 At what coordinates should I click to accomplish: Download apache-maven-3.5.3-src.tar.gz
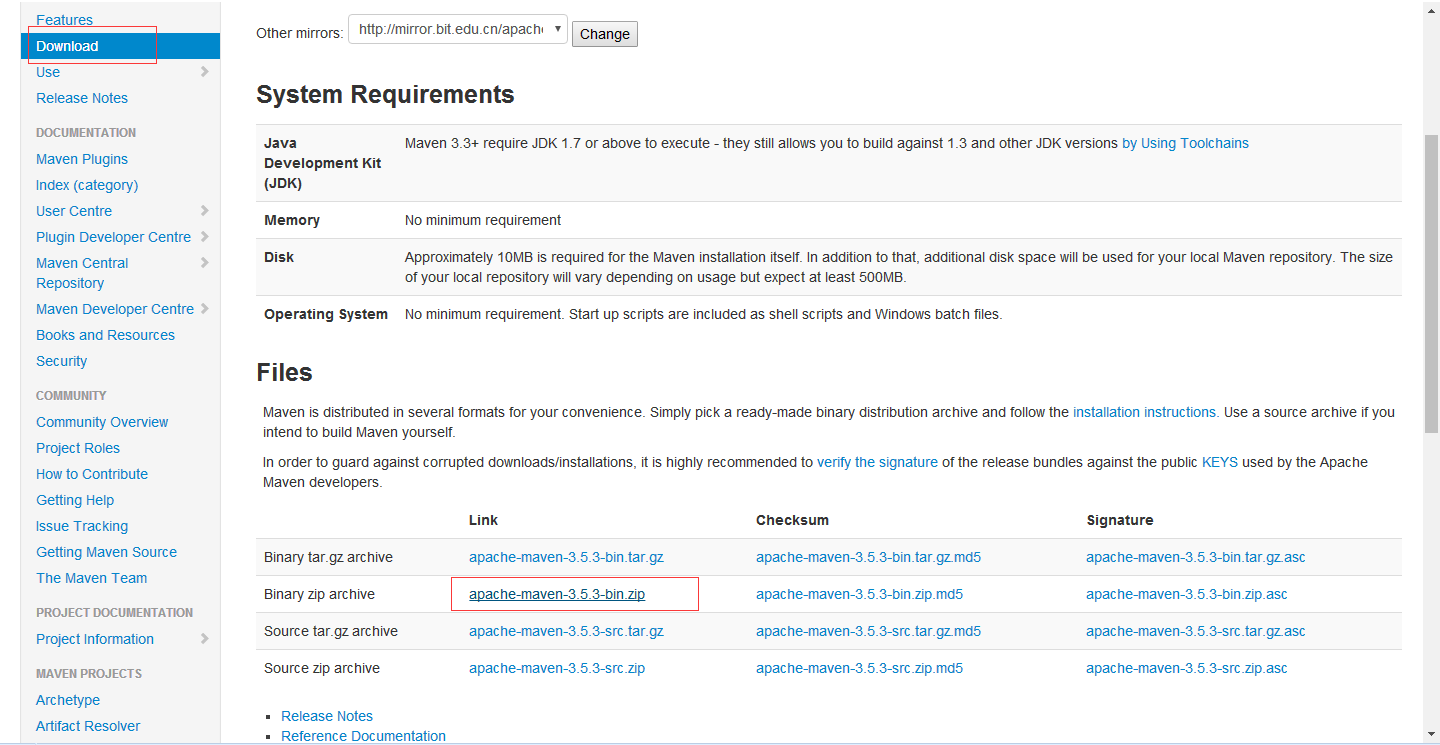point(566,631)
